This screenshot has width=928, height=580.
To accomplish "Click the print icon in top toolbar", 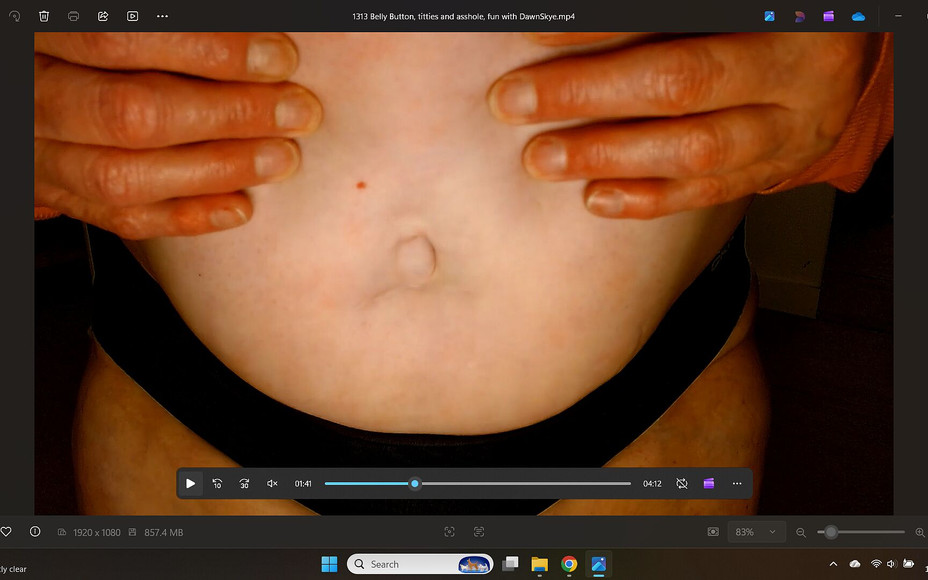I will [73, 16].
